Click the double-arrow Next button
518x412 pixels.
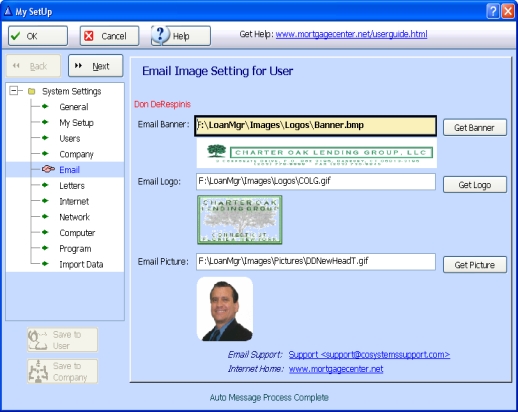pyautogui.click(x=96, y=66)
